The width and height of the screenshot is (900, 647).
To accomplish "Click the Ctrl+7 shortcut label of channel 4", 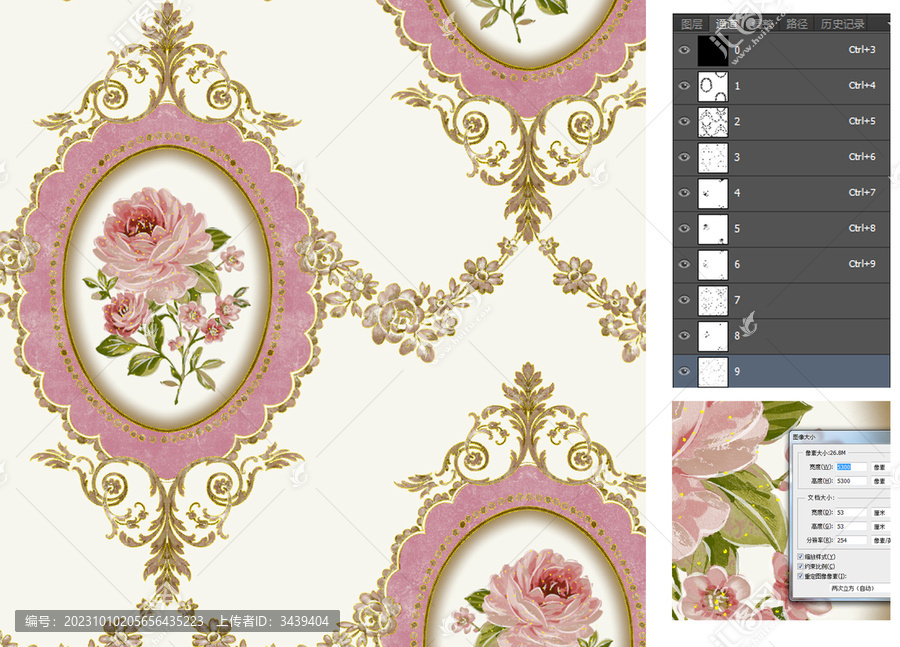I will click(x=862, y=192).
